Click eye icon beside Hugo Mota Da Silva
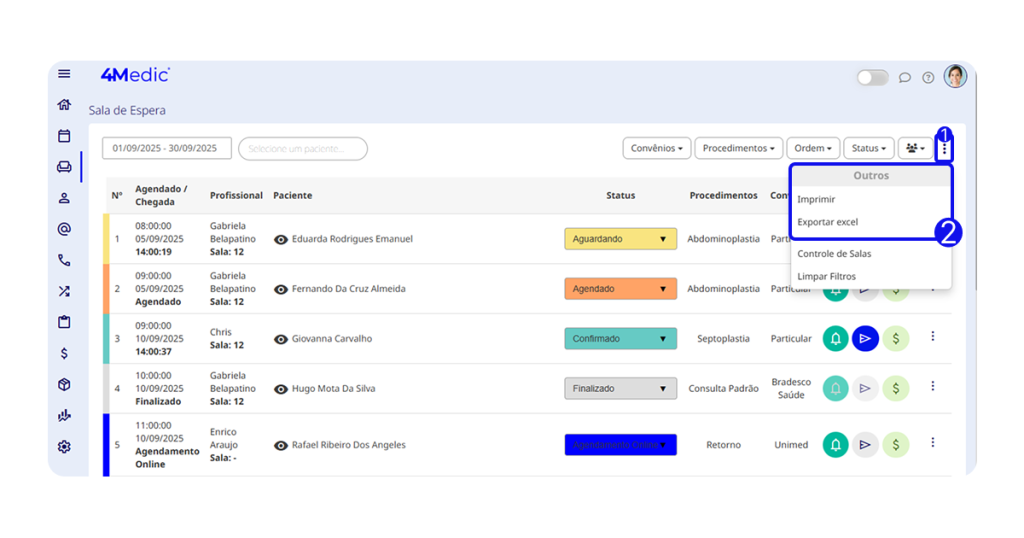This screenshot has width=1024, height=538. [x=281, y=389]
